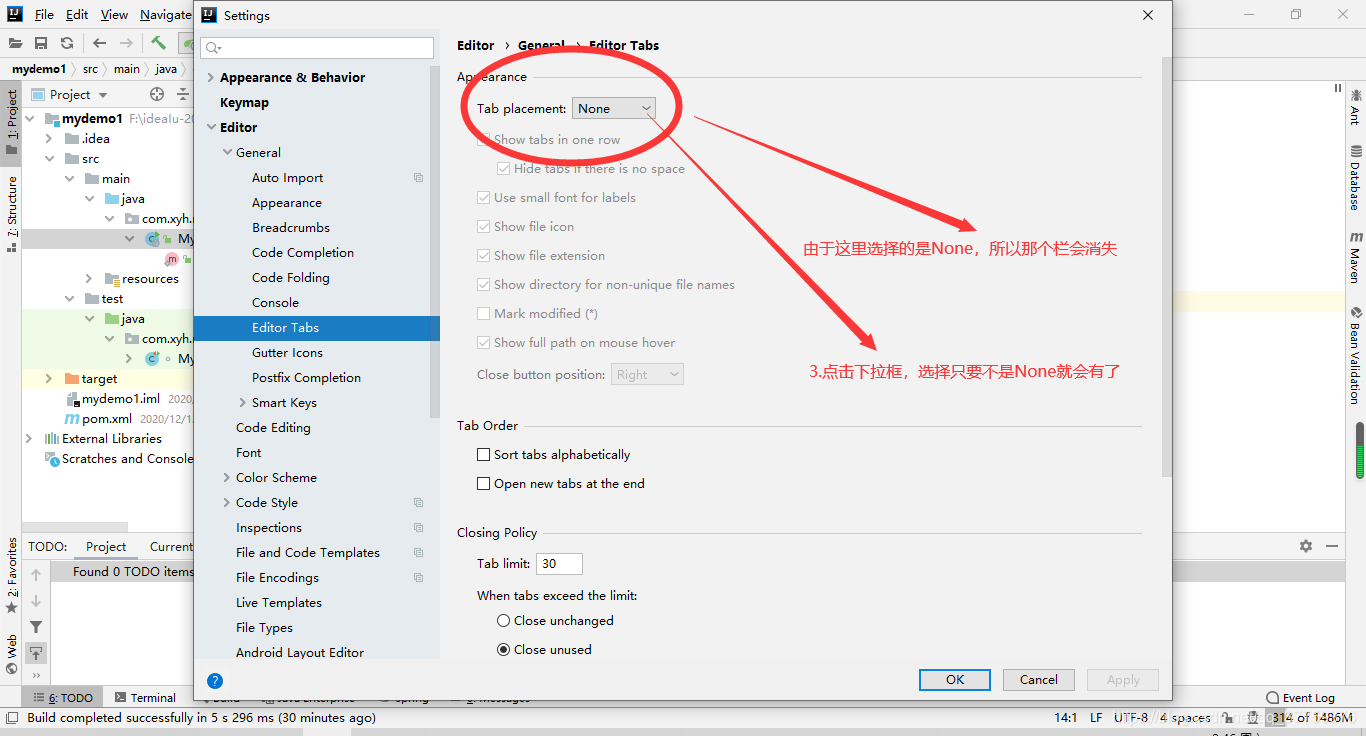Click UTF-8 encoding in status bar
Viewport: 1366px width, 736px height.
point(1131,718)
